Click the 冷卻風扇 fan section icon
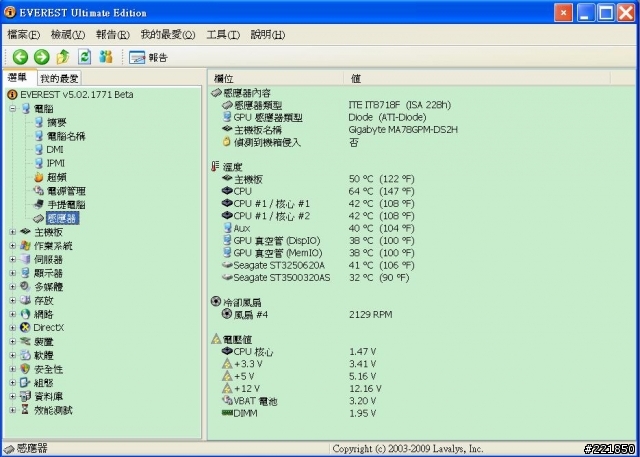This screenshot has width=640, height=457. [216, 302]
